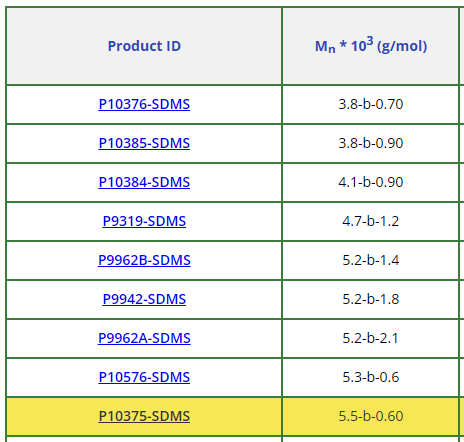Select the 3.8-b-0.70 table cell
The height and width of the screenshot is (442, 464).
pos(371,104)
